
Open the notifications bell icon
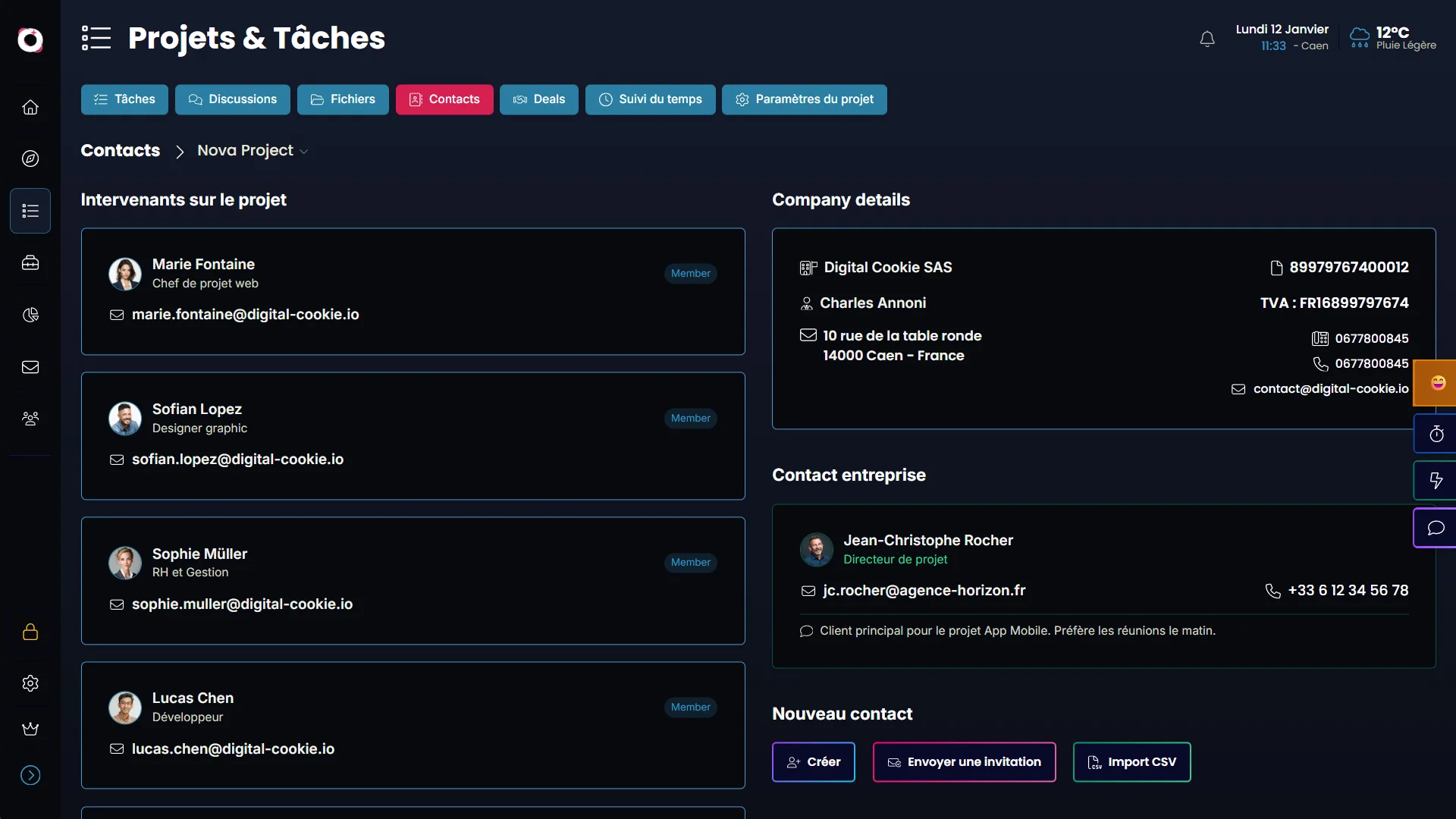pos(1207,39)
